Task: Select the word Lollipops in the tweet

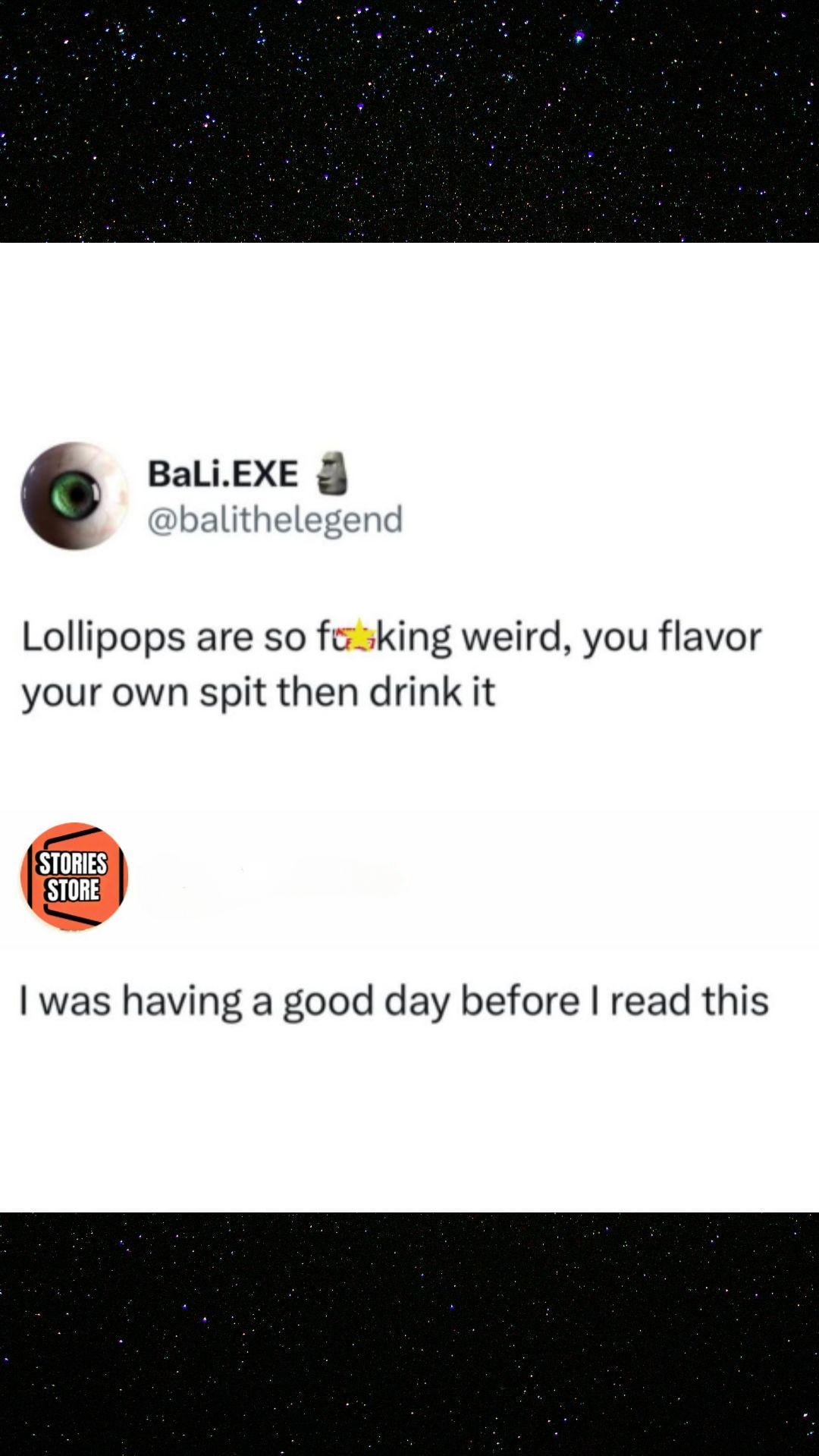Action: [x=103, y=637]
